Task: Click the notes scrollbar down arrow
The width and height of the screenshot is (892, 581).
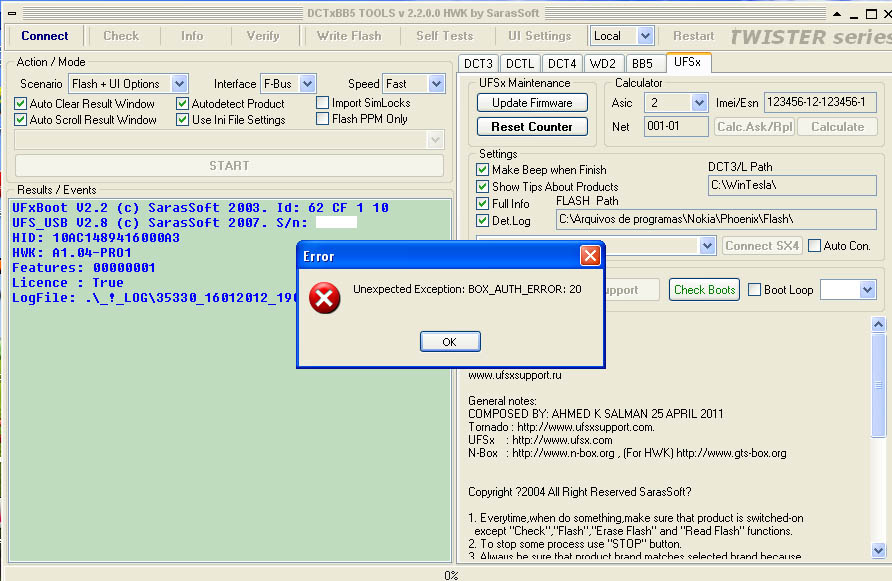Action: tap(878, 550)
